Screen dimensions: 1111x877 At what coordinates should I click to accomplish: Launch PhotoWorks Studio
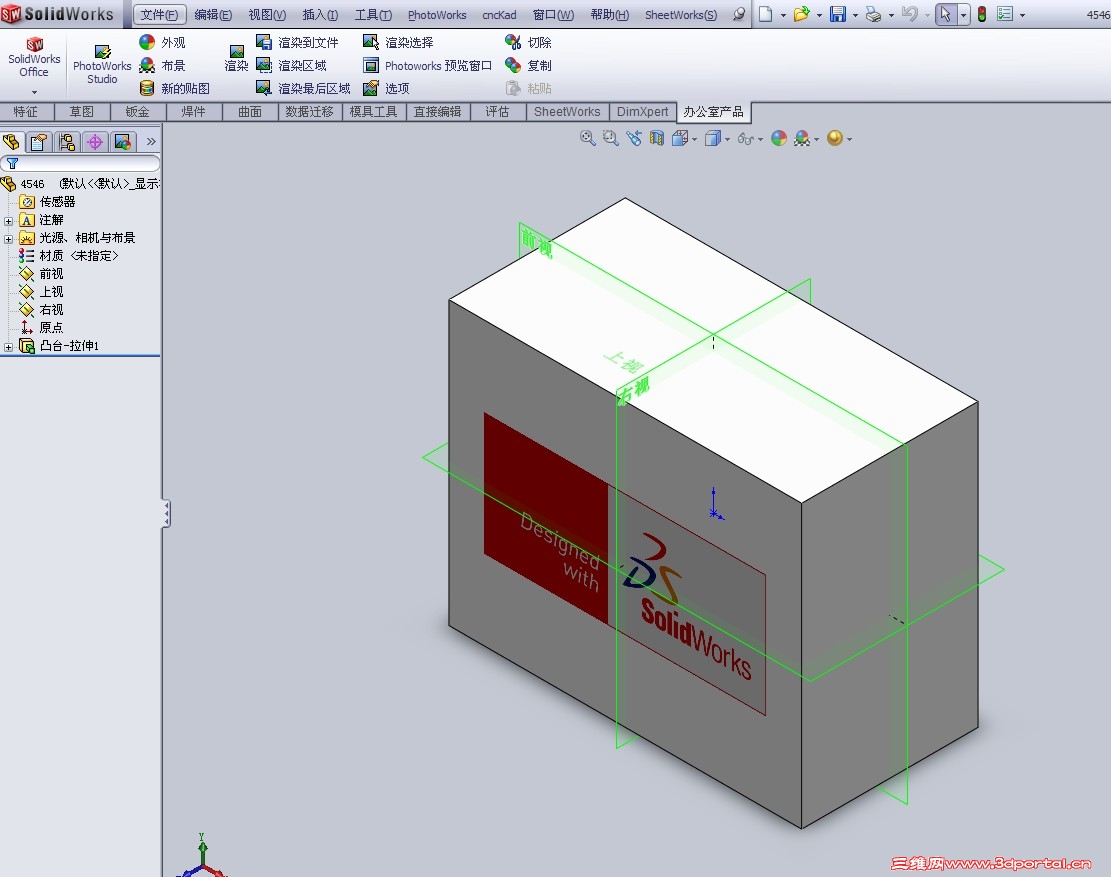[102, 64]
